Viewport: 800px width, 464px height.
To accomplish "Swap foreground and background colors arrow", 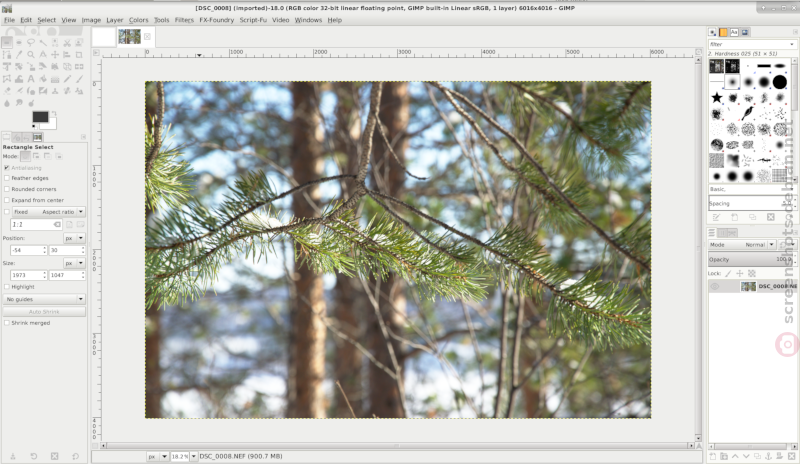I will [x=54, y=113].
